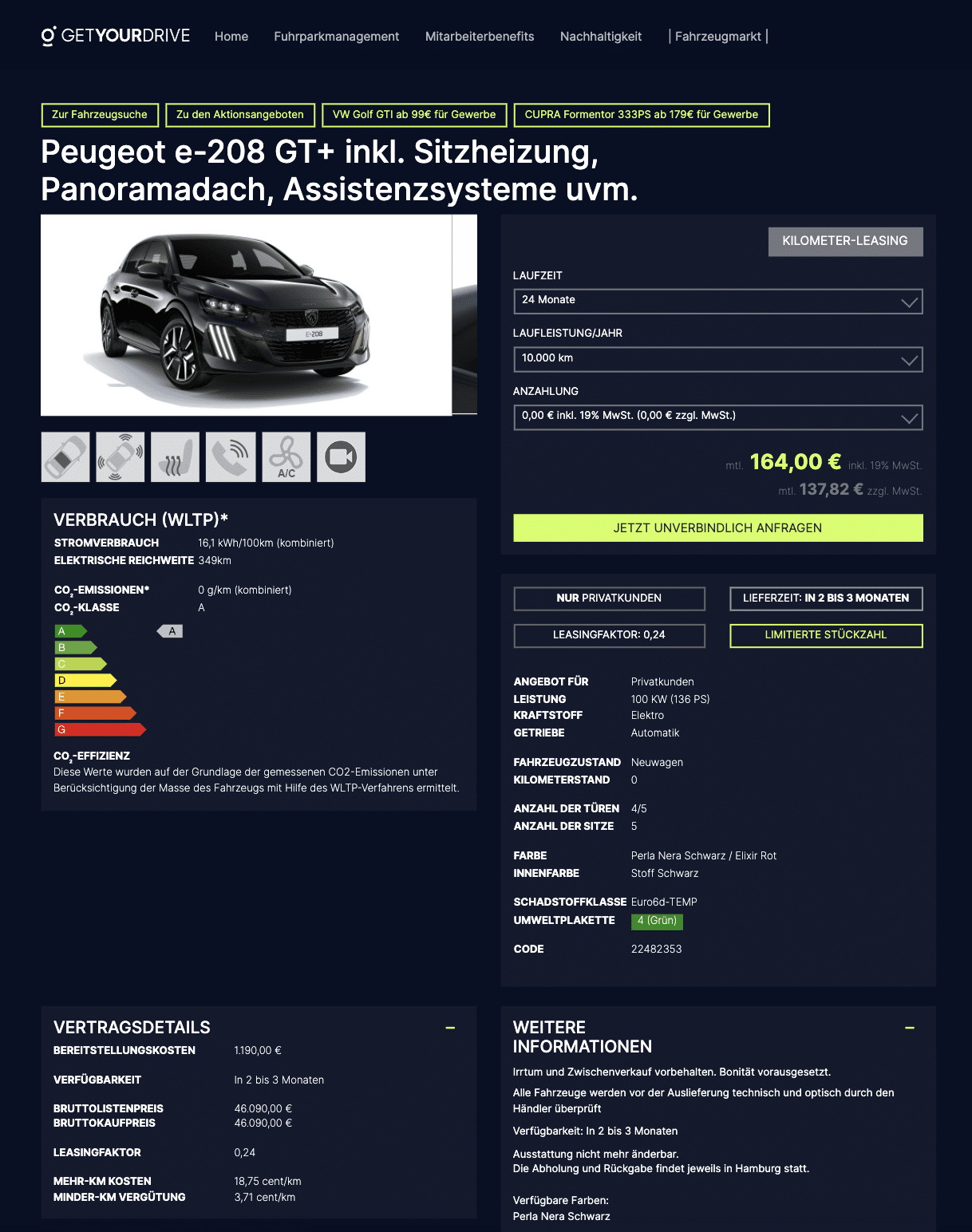Select the A/C climate feature icon
Screen dimensions: 972x1232
coord(286,457)
